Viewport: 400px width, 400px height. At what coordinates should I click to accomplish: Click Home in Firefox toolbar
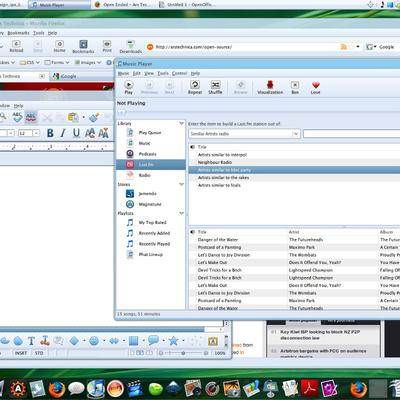coord(59,46)
